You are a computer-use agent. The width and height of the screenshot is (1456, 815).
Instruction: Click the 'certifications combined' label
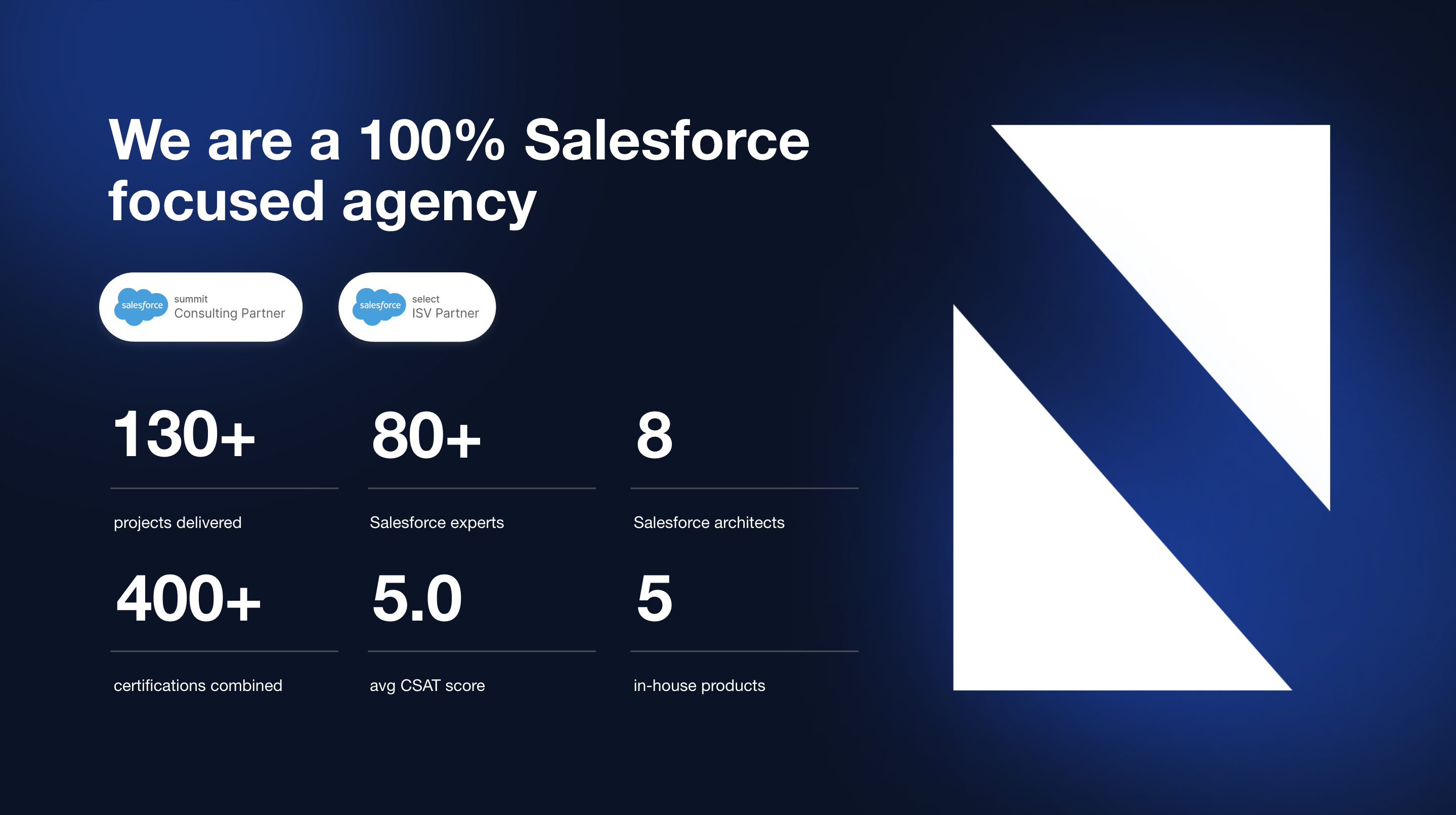[x=198, y=685]
